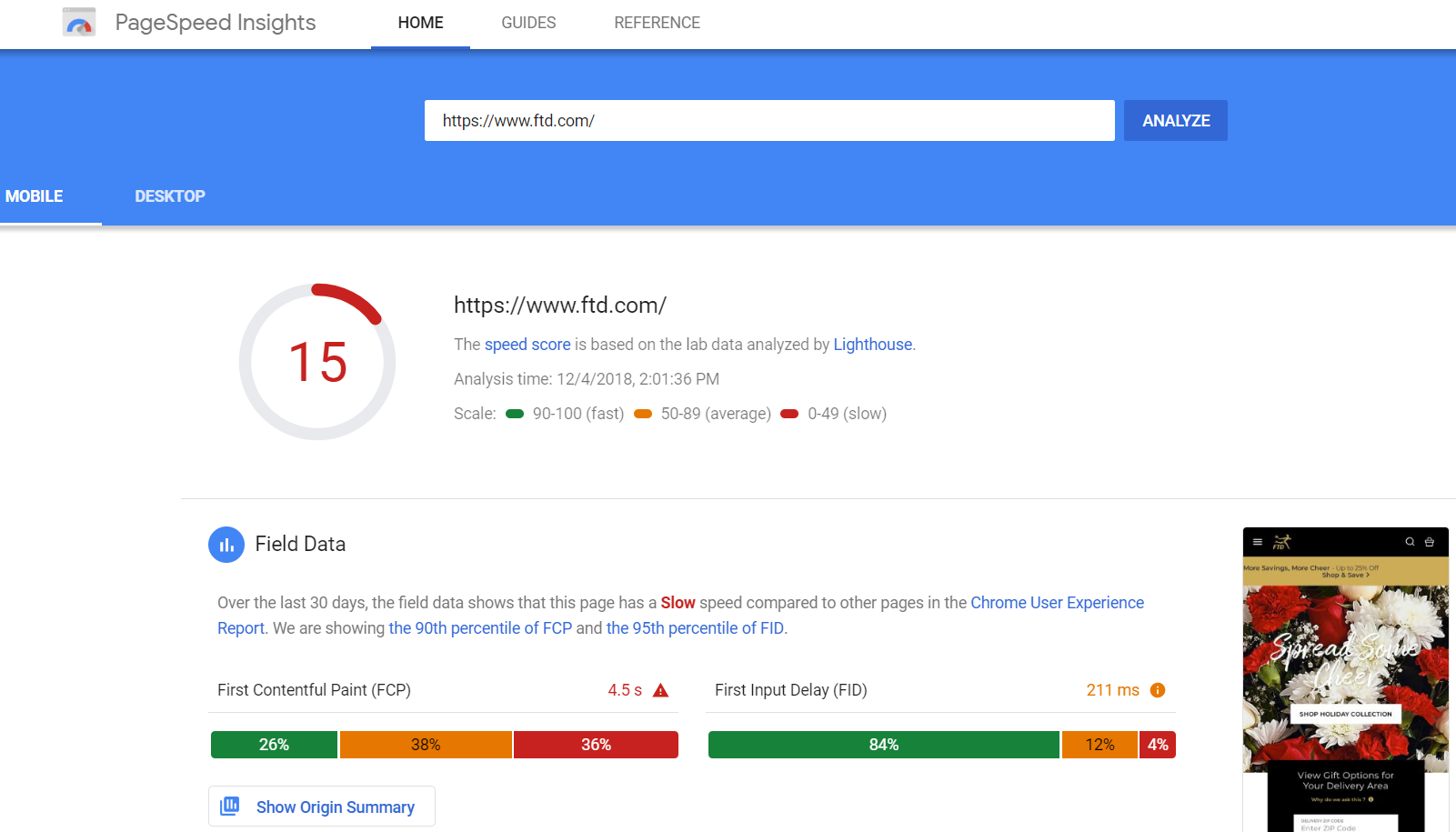Click the info icon beside 211 ms
The image size is (1456, 832).
pos(1157,689)
